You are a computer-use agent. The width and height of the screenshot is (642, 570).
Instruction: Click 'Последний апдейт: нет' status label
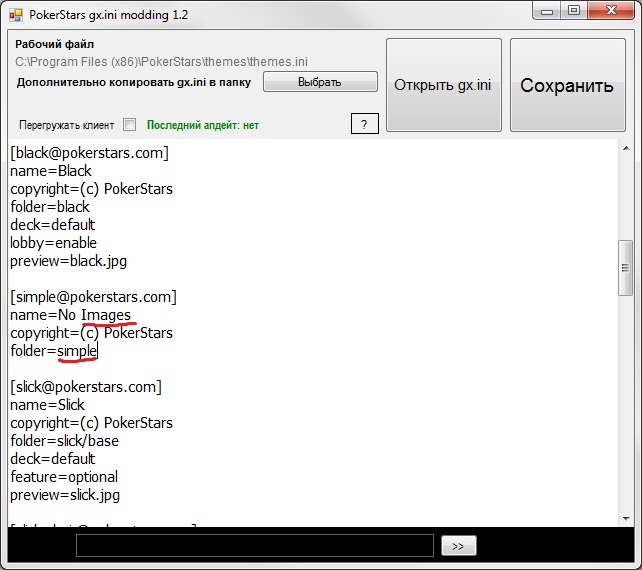point(203,125)
